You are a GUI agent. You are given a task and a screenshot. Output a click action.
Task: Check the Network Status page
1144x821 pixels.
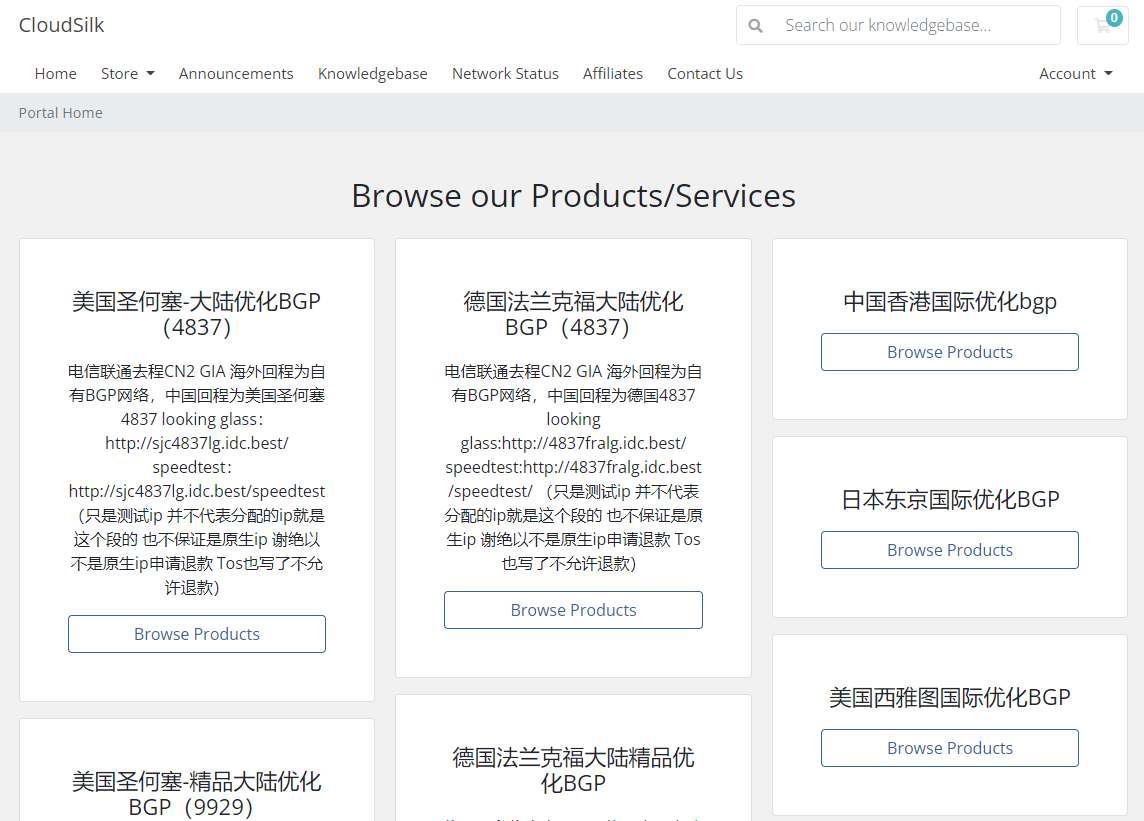(x=505, y=73)
